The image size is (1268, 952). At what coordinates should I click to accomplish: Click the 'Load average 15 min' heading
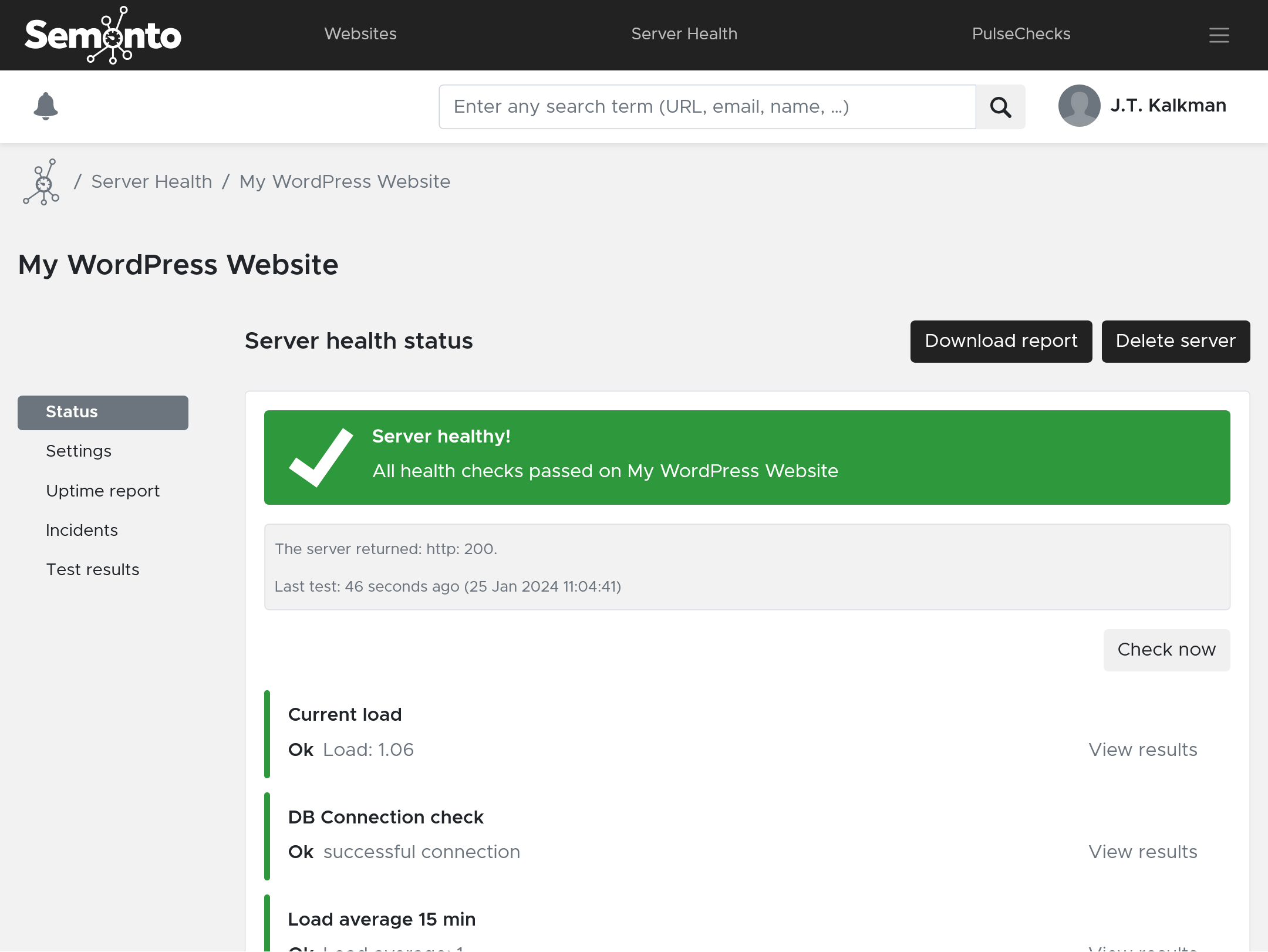click(x=382, y=920)
